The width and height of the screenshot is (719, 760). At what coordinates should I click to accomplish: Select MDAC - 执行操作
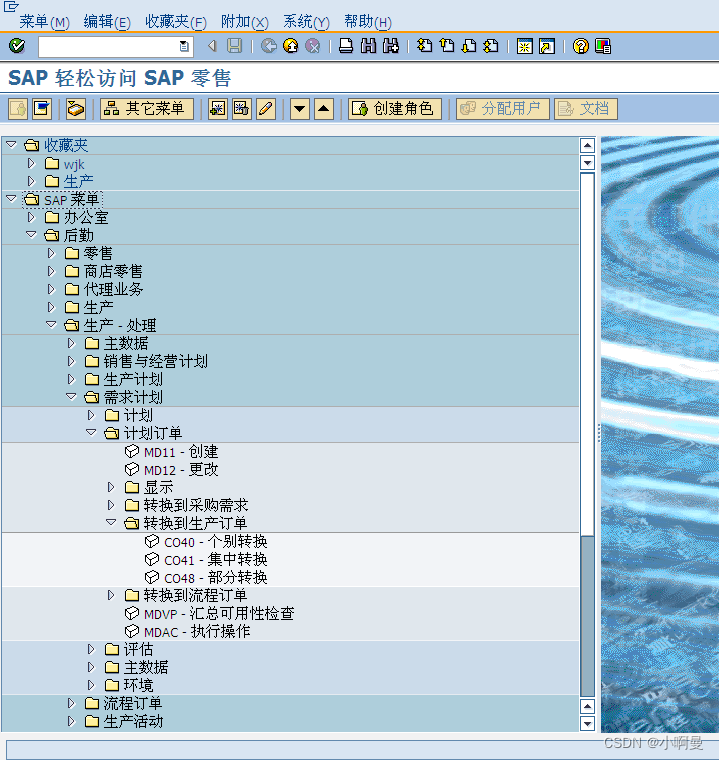[197, 631]
